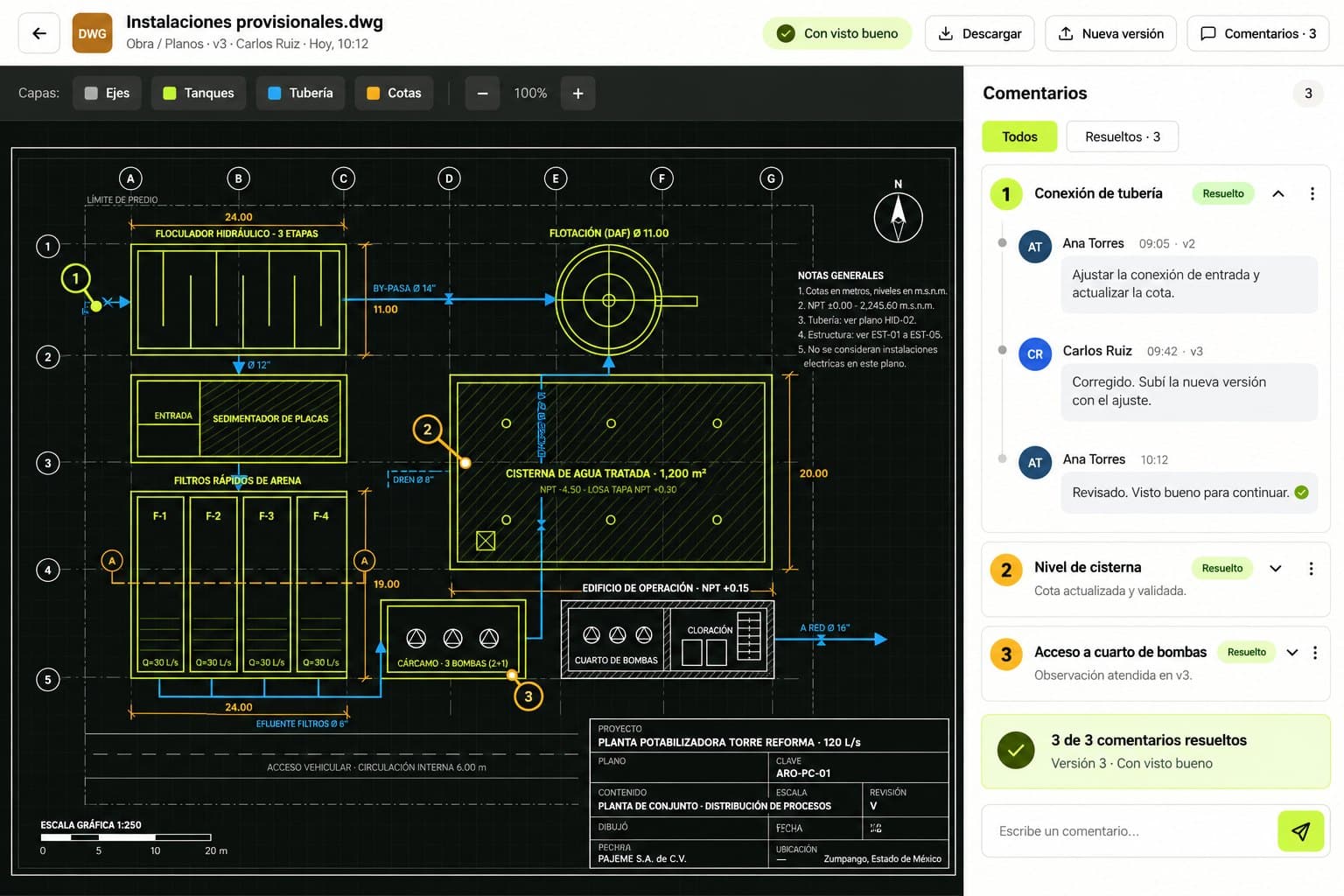The width and height of the screenshot is (1344, 896).
Task: Open options menu for Acceso a cuarto de bombas
Action: click(1314, 653)
